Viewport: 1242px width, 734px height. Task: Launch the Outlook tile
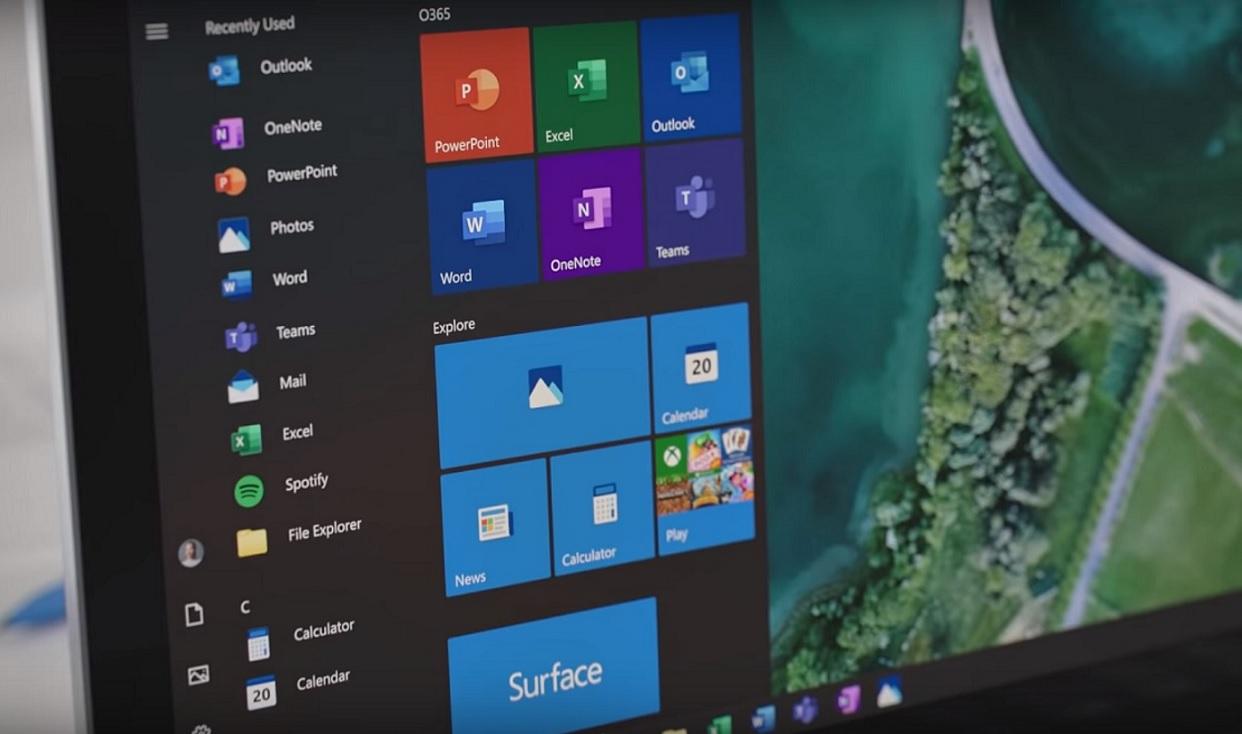click(691, 76)
